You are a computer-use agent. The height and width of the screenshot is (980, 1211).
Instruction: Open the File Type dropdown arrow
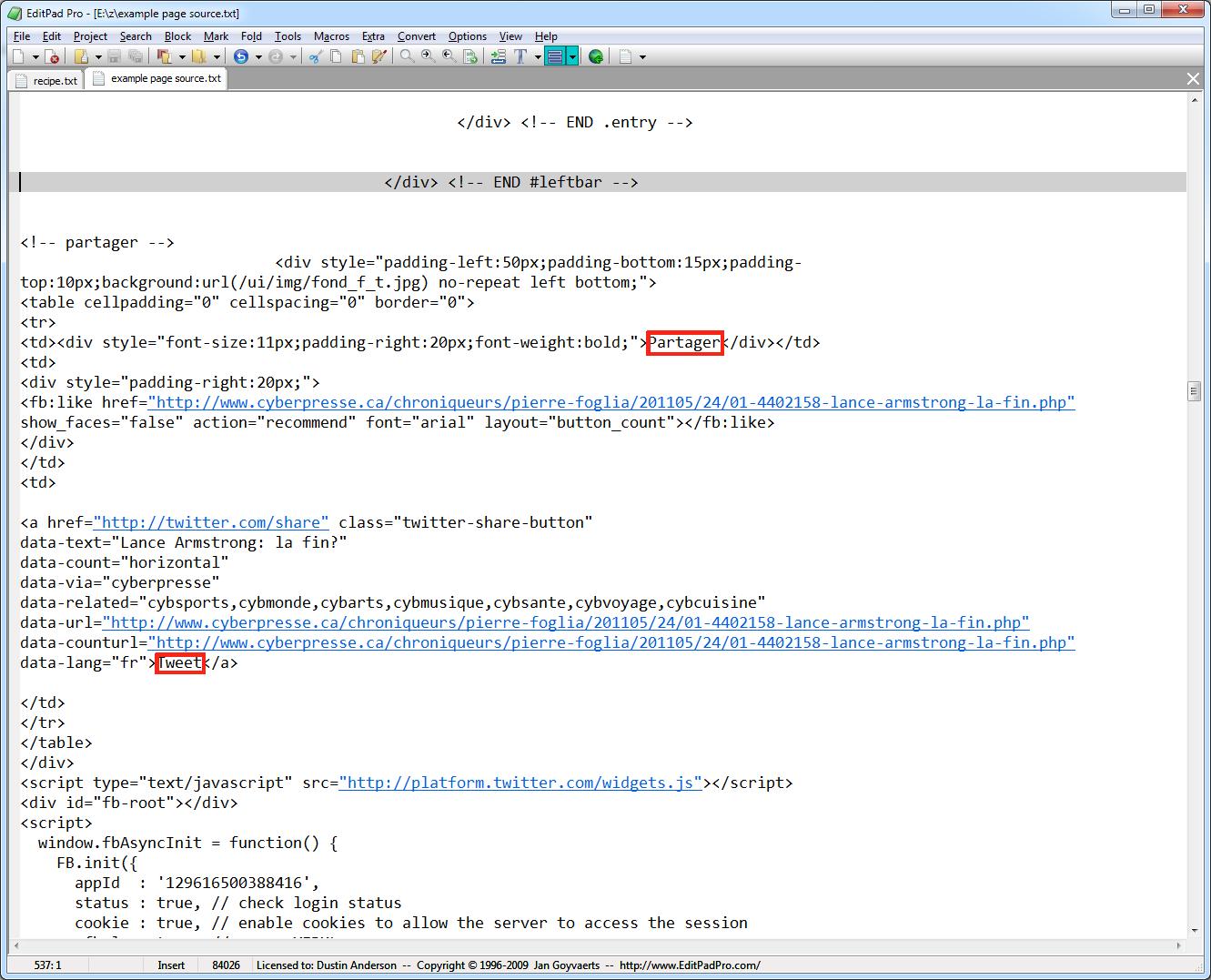point(642,56)
